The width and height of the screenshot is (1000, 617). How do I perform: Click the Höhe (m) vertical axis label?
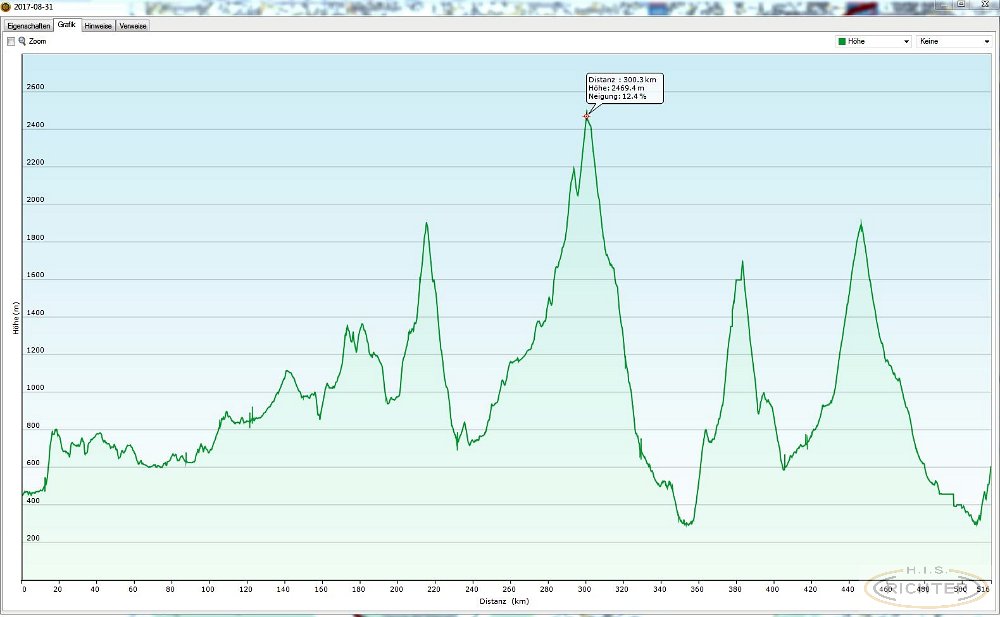[16, 317]
